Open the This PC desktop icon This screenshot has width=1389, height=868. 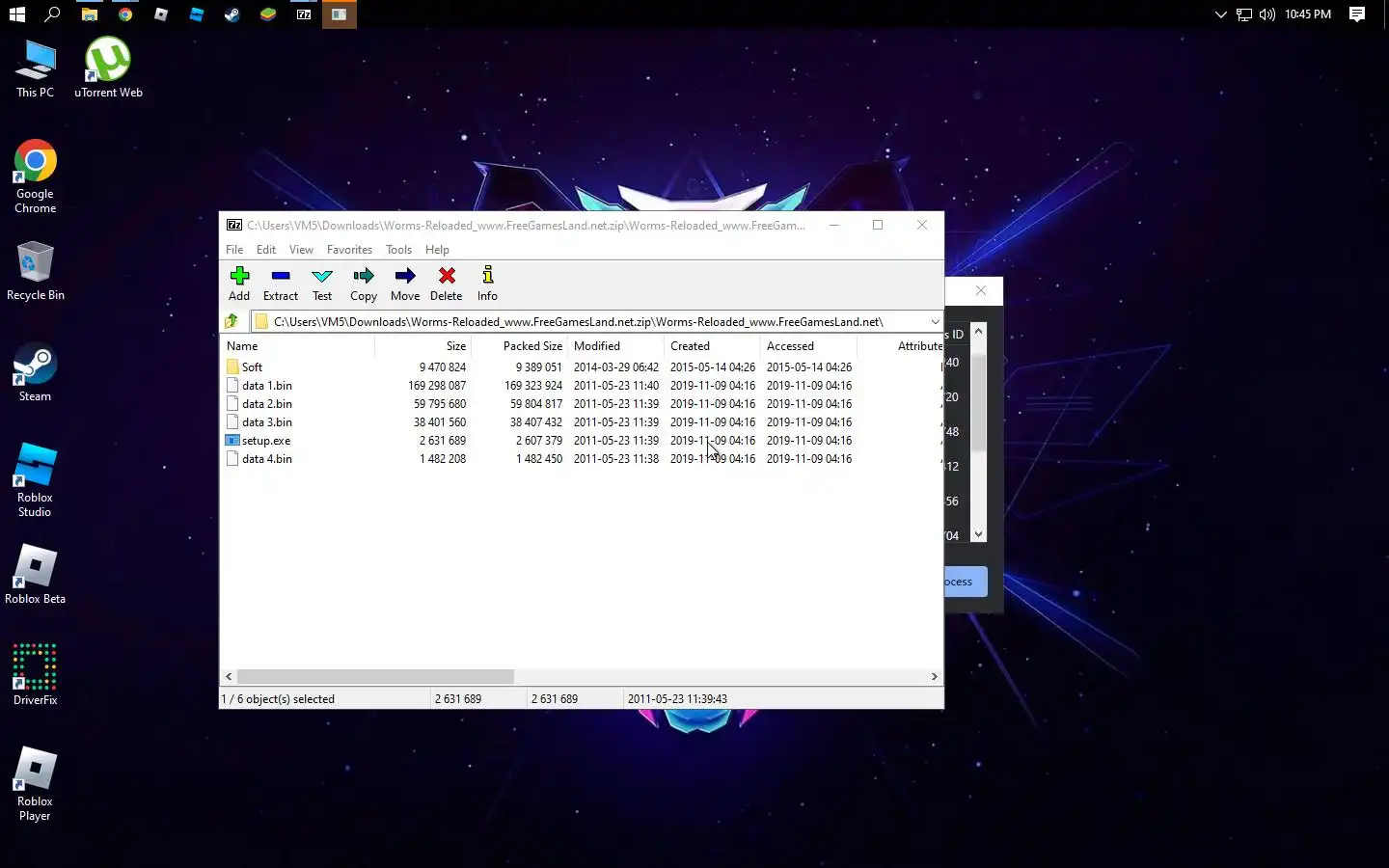(x=36, y=69)
